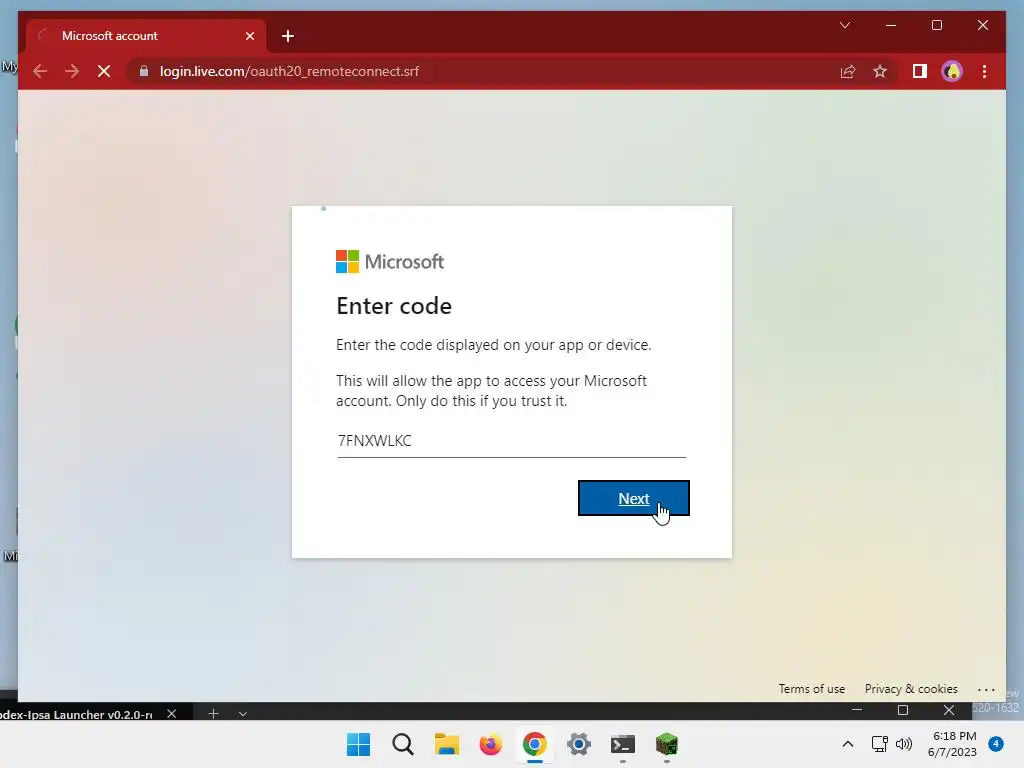Close the Chrome window
The height and width of the screenshot is (768, 1024).
[982, 25]
